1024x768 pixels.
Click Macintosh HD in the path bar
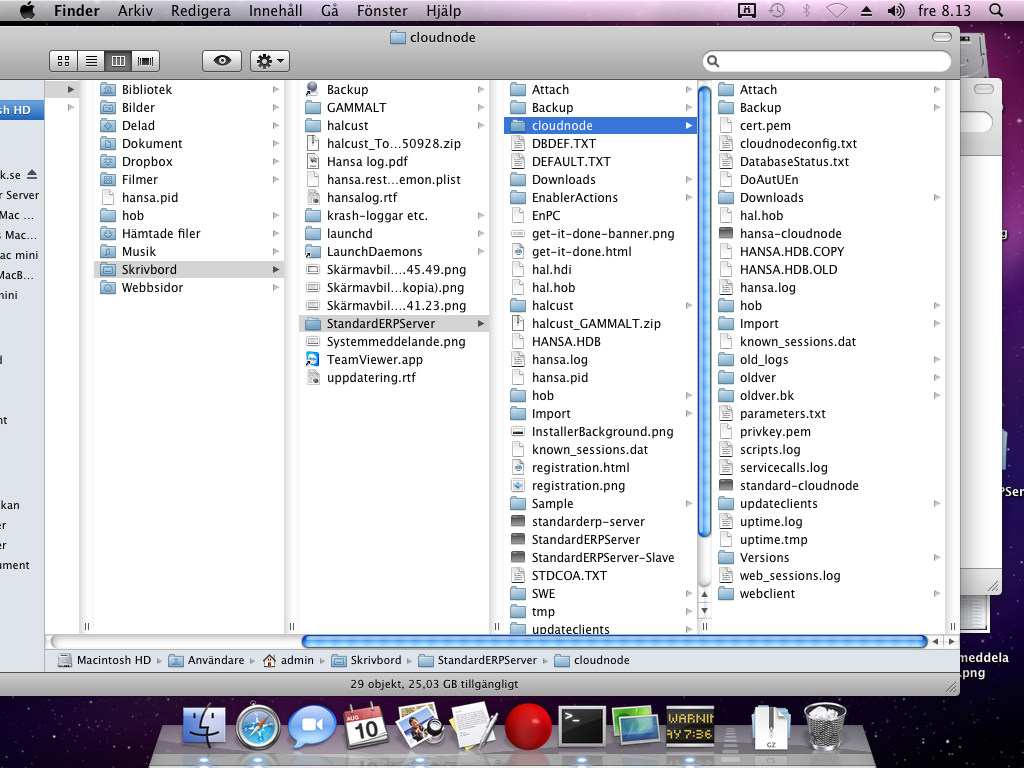pos(104,660)
